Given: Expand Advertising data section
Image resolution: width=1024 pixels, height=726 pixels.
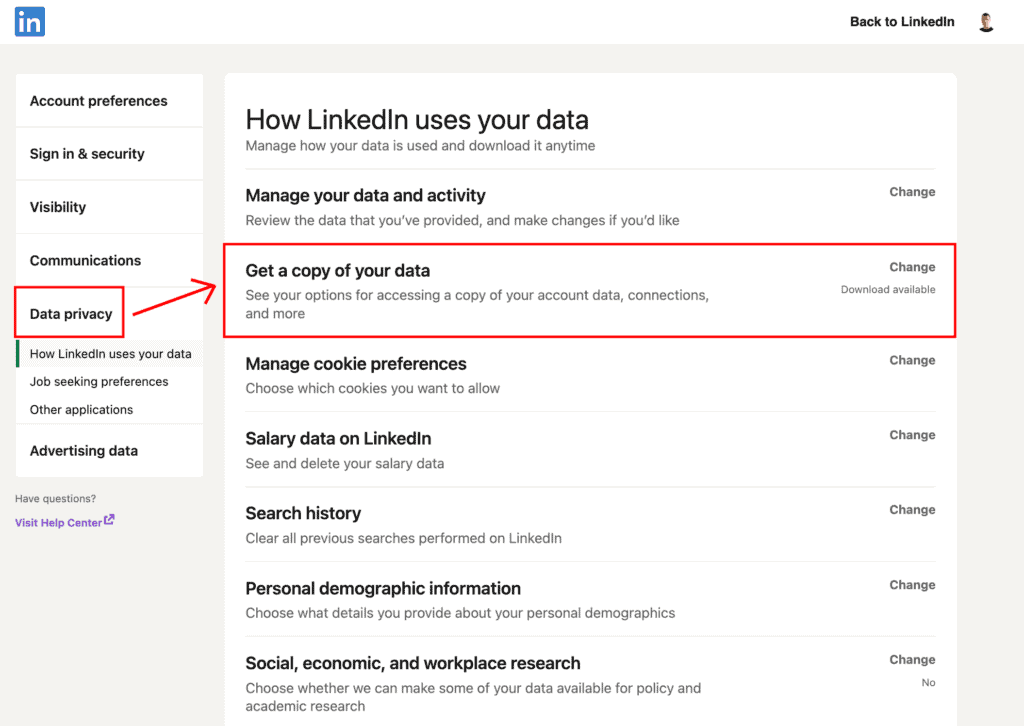Looking at the screenshot, I should pos(84,451).
